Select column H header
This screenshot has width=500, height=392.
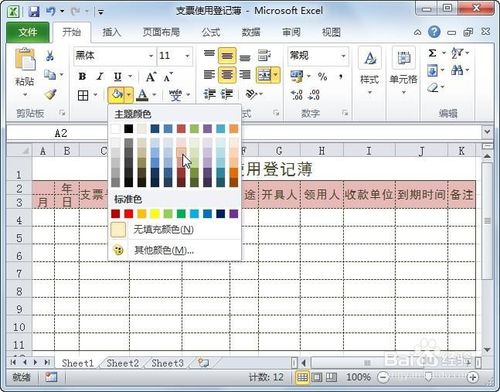pos(322,151)
